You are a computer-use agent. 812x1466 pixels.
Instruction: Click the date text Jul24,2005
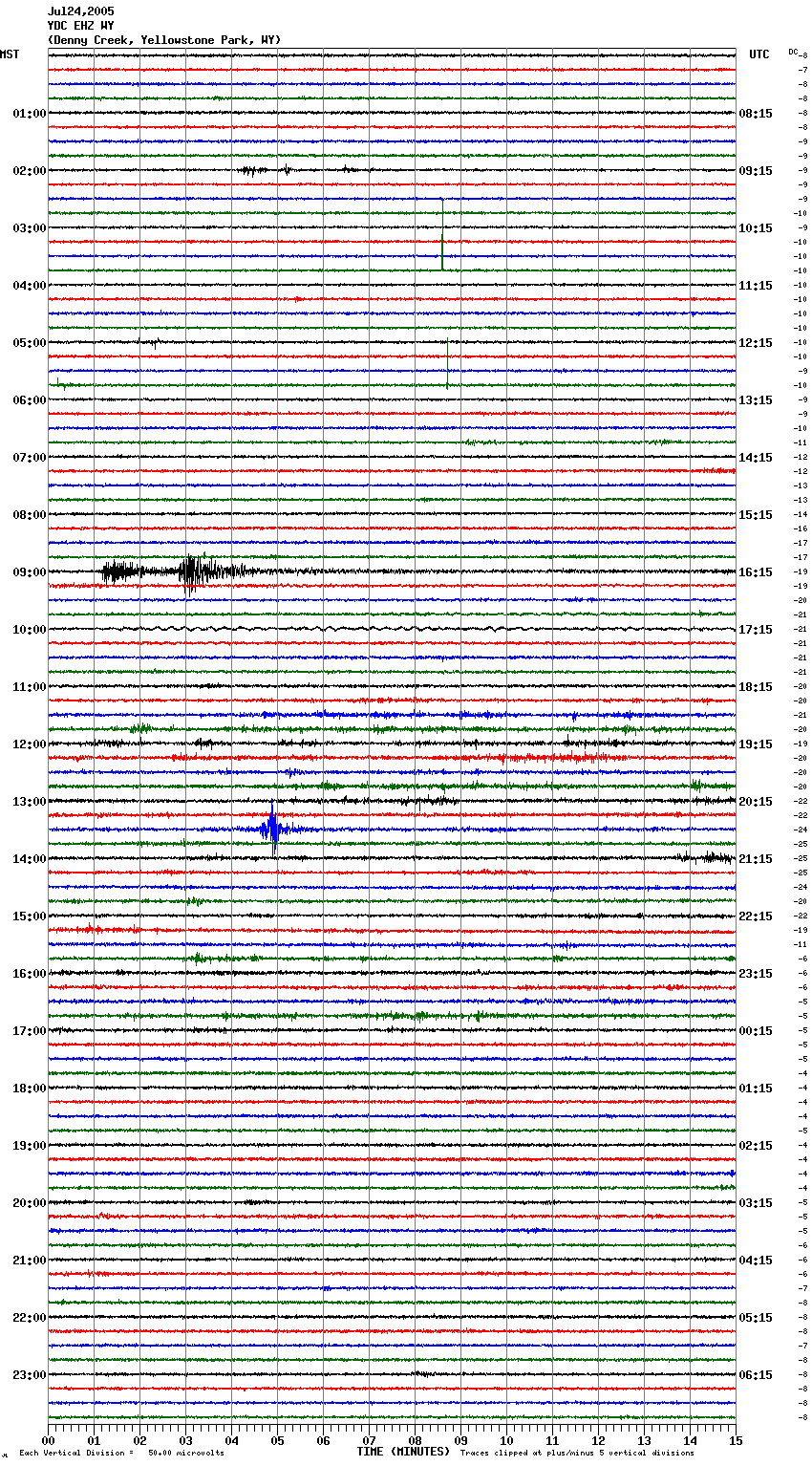tap(81, 11)
